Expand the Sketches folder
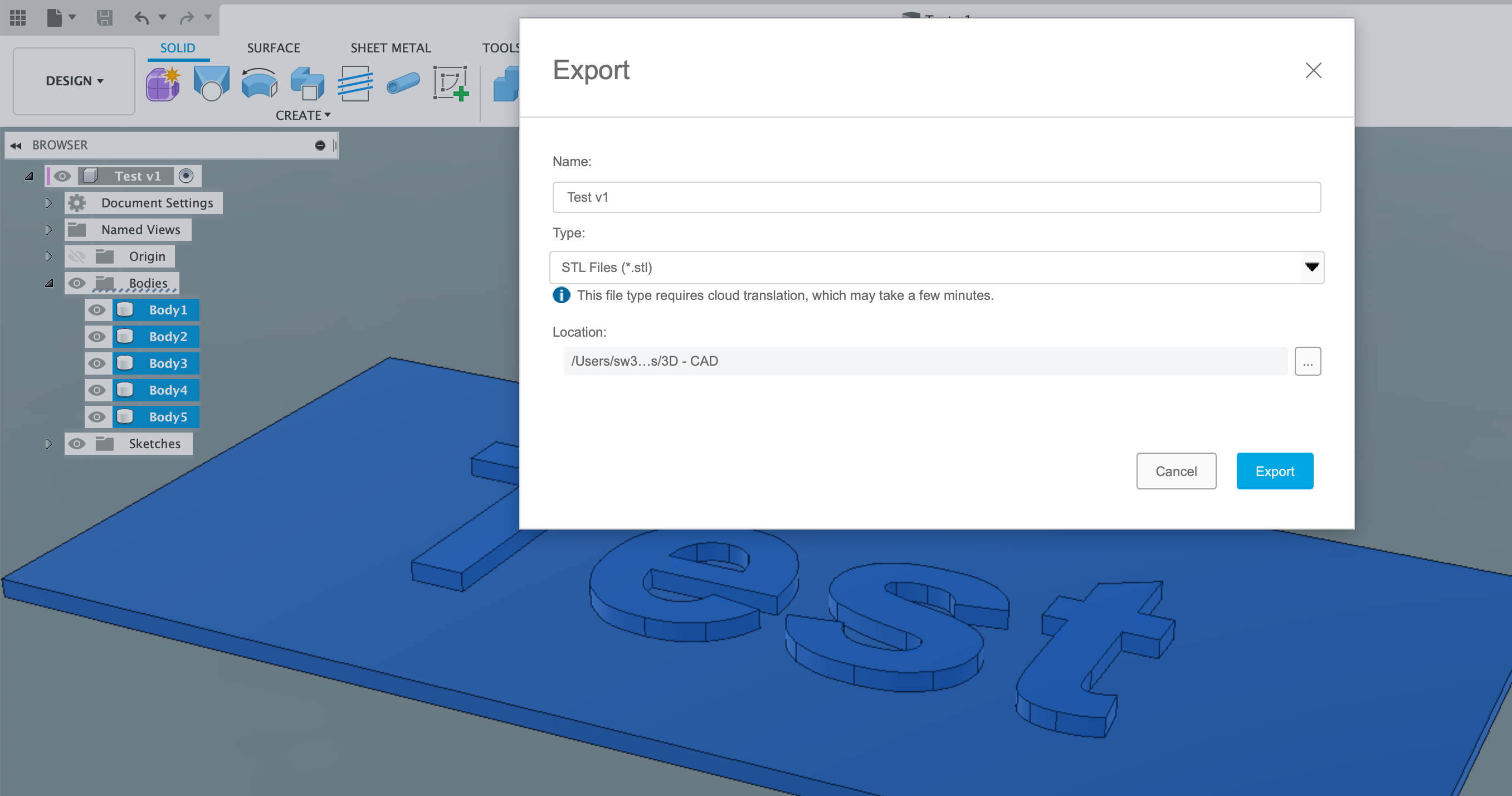Screen dimensions: 1512x796 pyautogui.click(x=48, y=444)
